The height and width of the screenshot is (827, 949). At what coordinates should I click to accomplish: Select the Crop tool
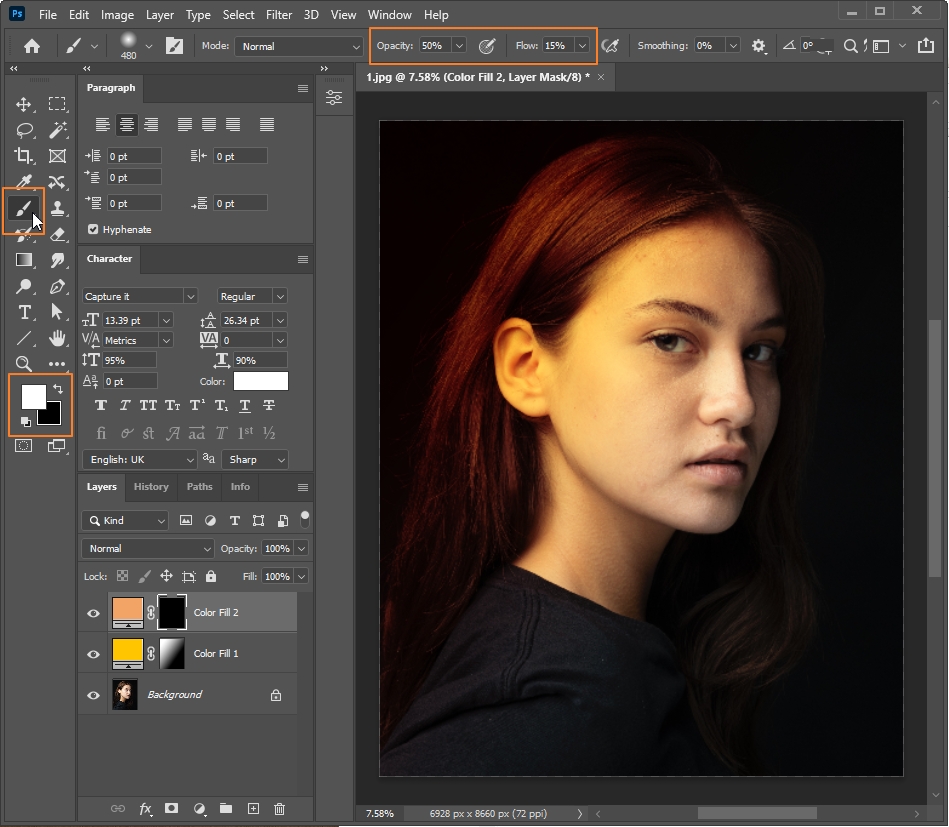click(x=24, y=156)
